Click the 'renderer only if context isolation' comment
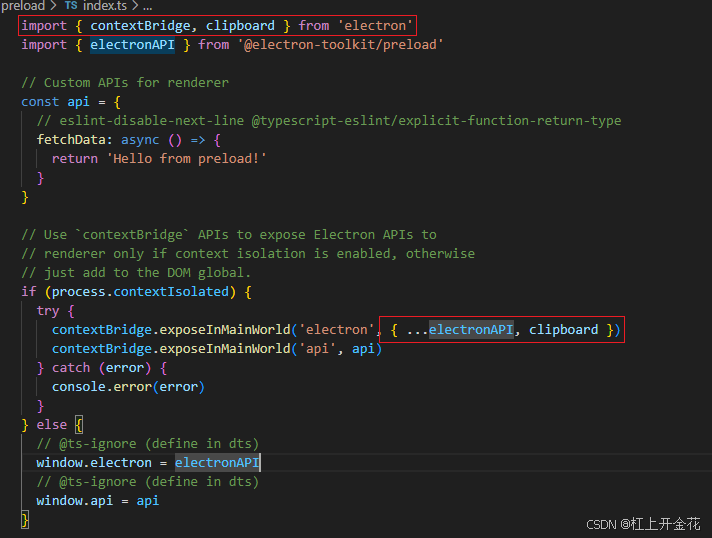 pos(248,254)
